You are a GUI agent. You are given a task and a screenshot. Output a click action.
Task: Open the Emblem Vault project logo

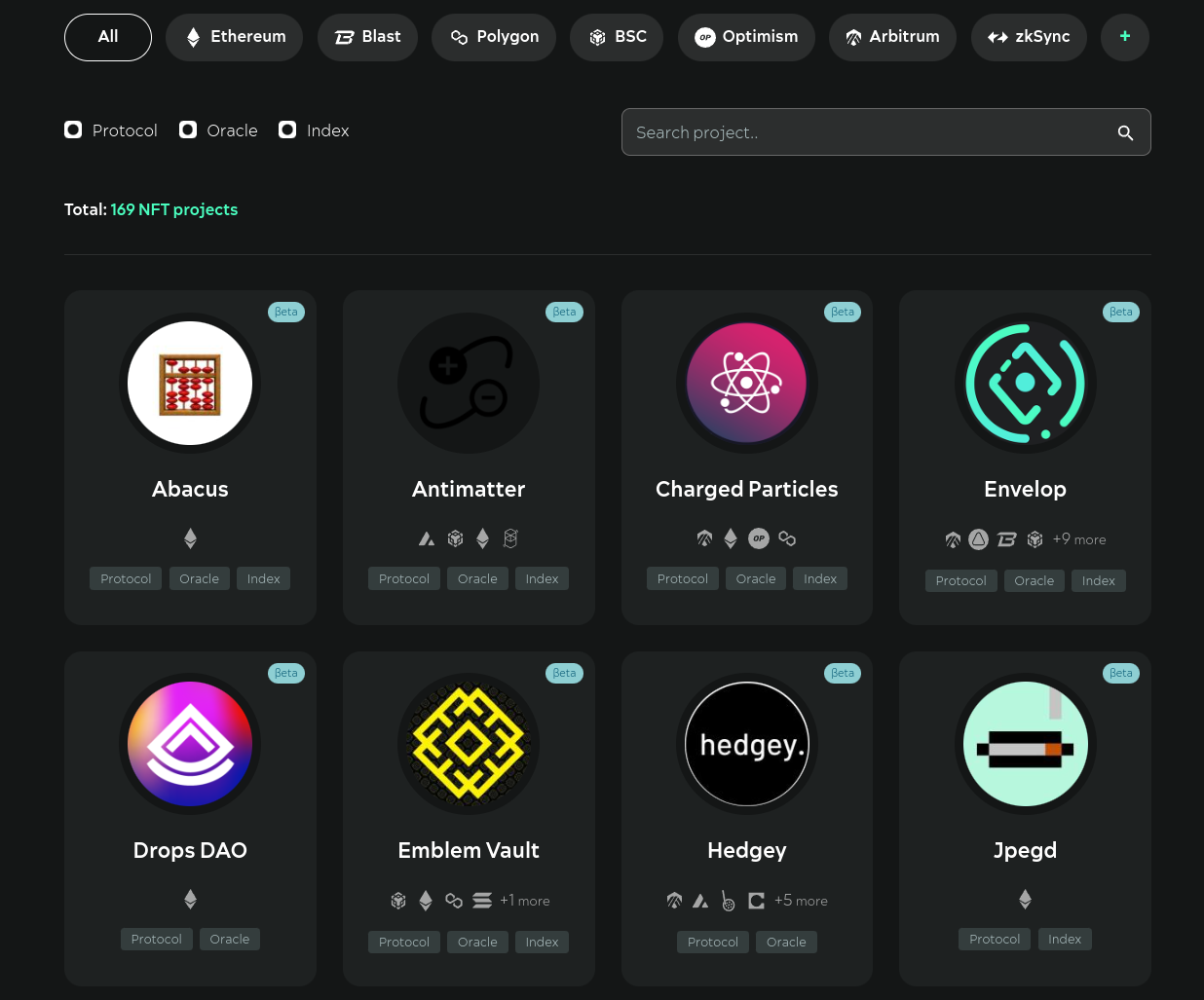(x=469, y=744)
